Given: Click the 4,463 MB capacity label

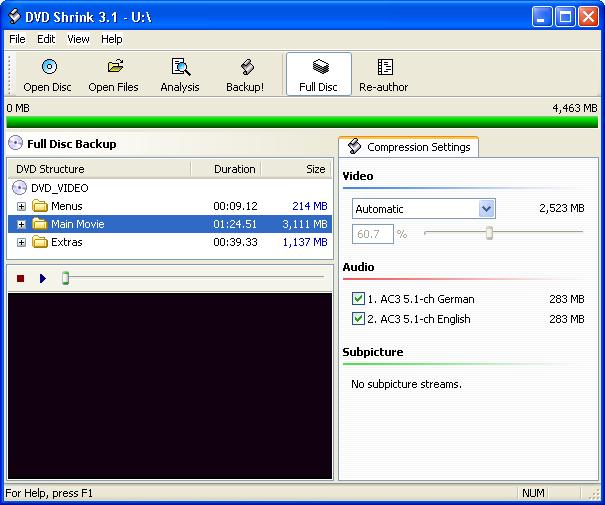Looking at the screenshot, I should pyautogui.click(x=575, y=108).
